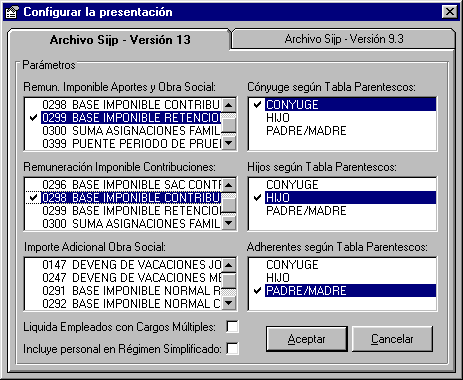Click the Aceptar button

tap(307, 339)
